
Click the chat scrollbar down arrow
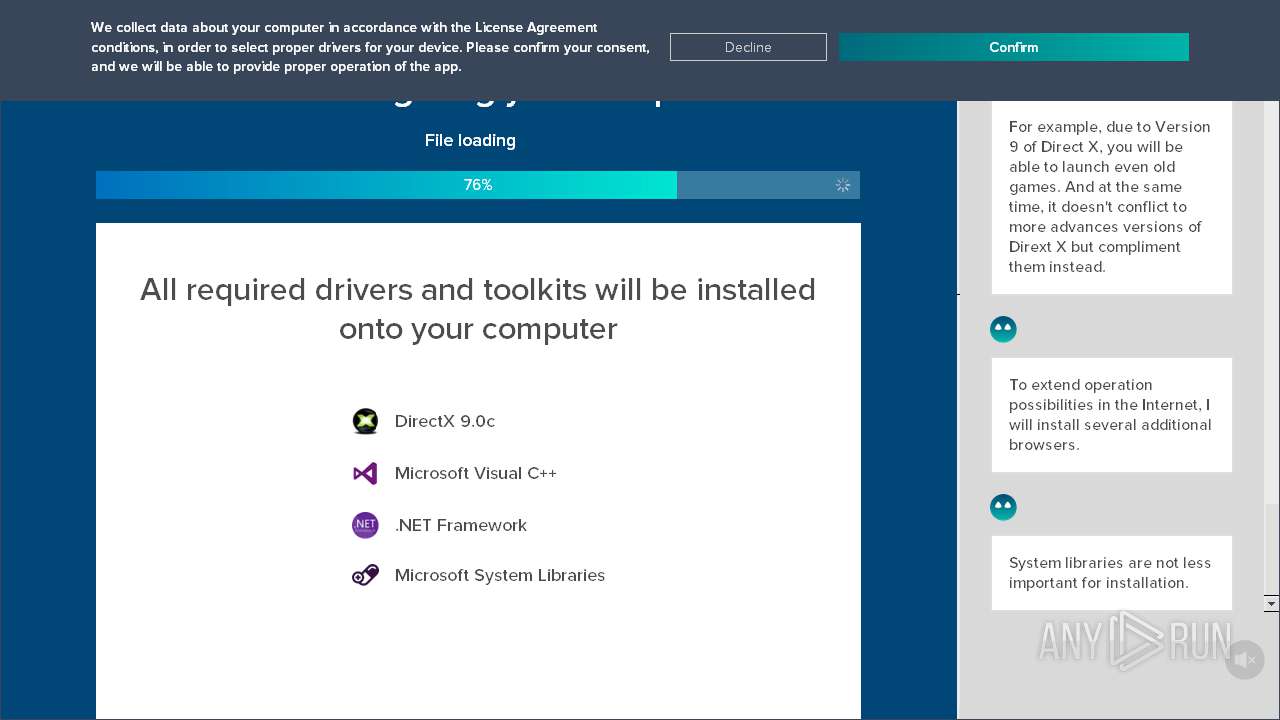[1271, 604]
